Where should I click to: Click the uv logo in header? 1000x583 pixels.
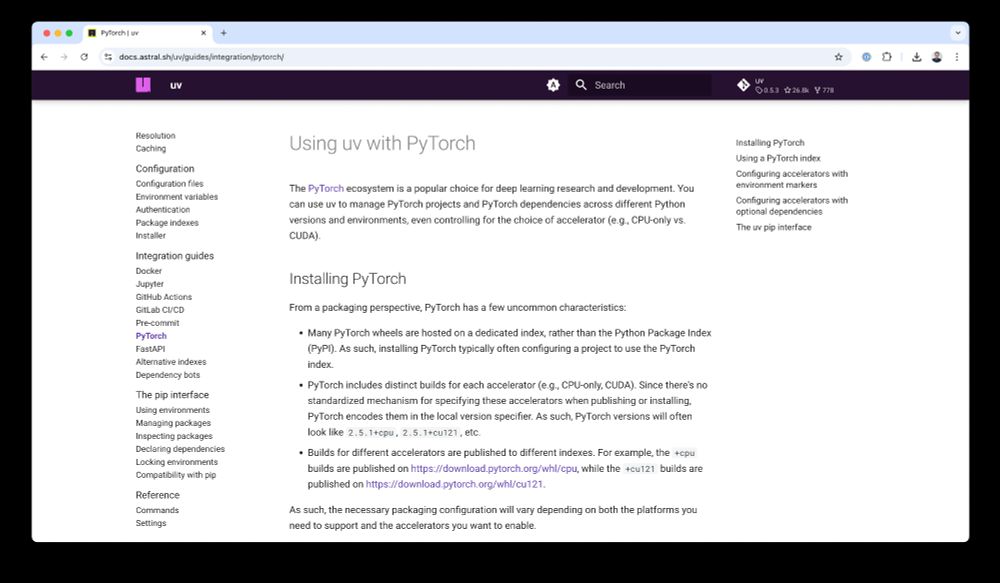tap(143, 85)
